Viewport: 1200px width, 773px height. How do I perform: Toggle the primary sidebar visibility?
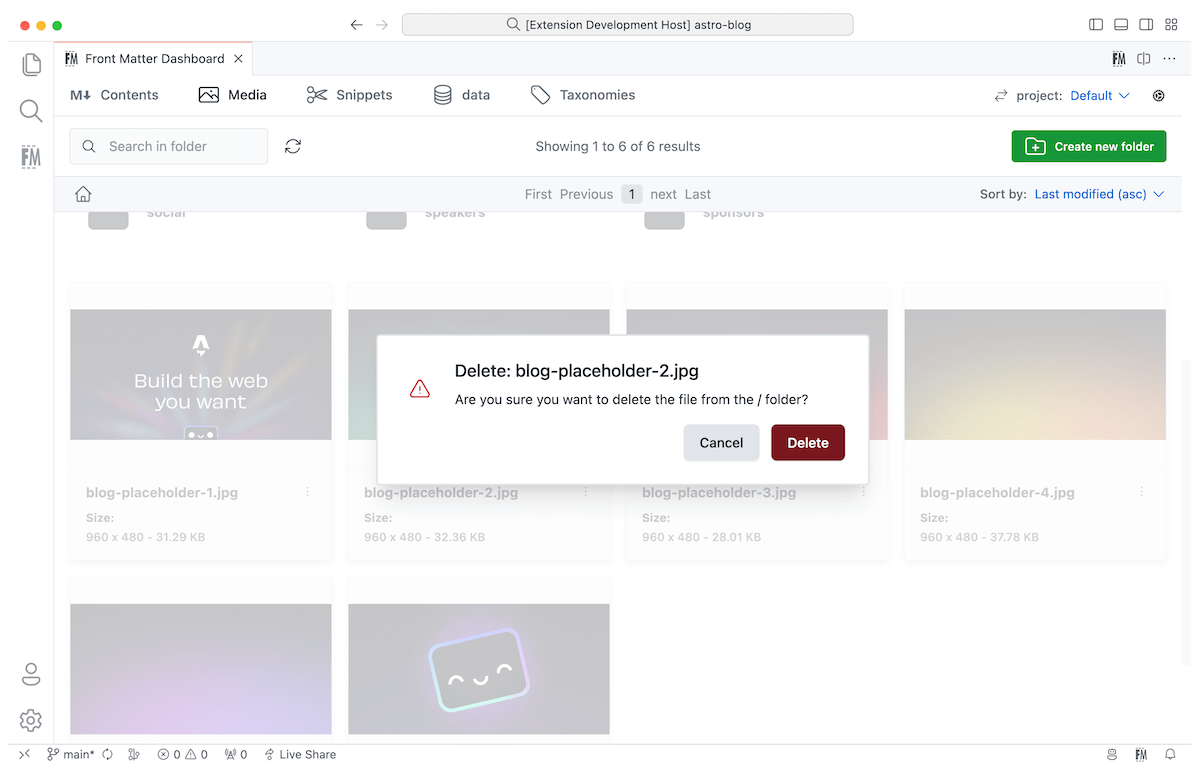(1096, 24)
